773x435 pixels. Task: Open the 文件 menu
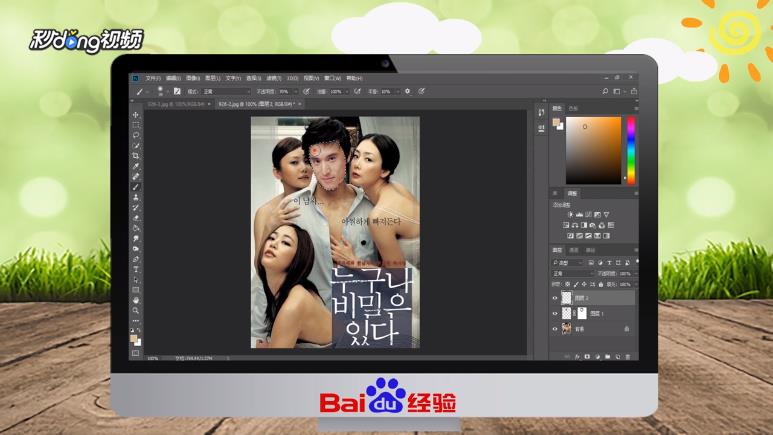point(153,78)
